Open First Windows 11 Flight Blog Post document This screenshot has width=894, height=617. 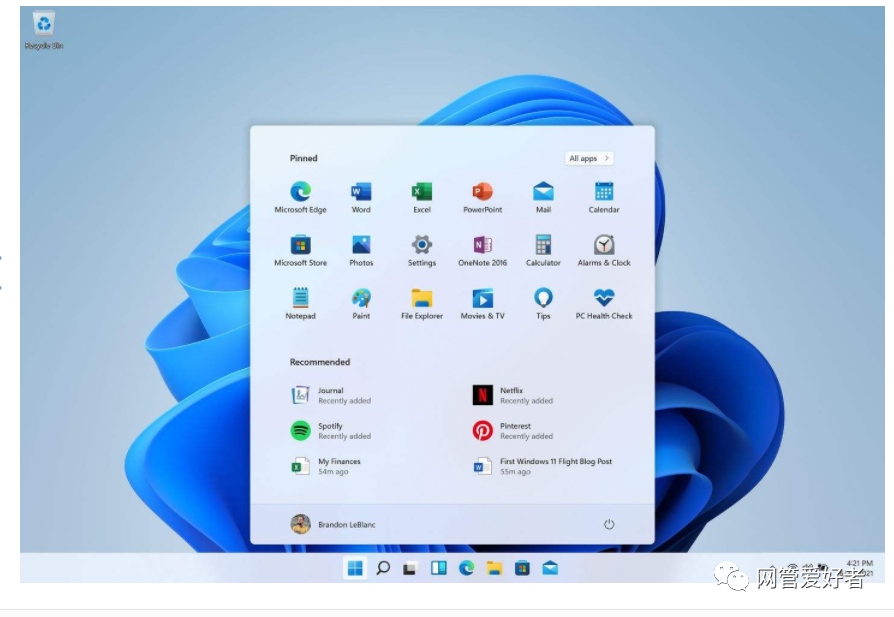click(542, 466)
